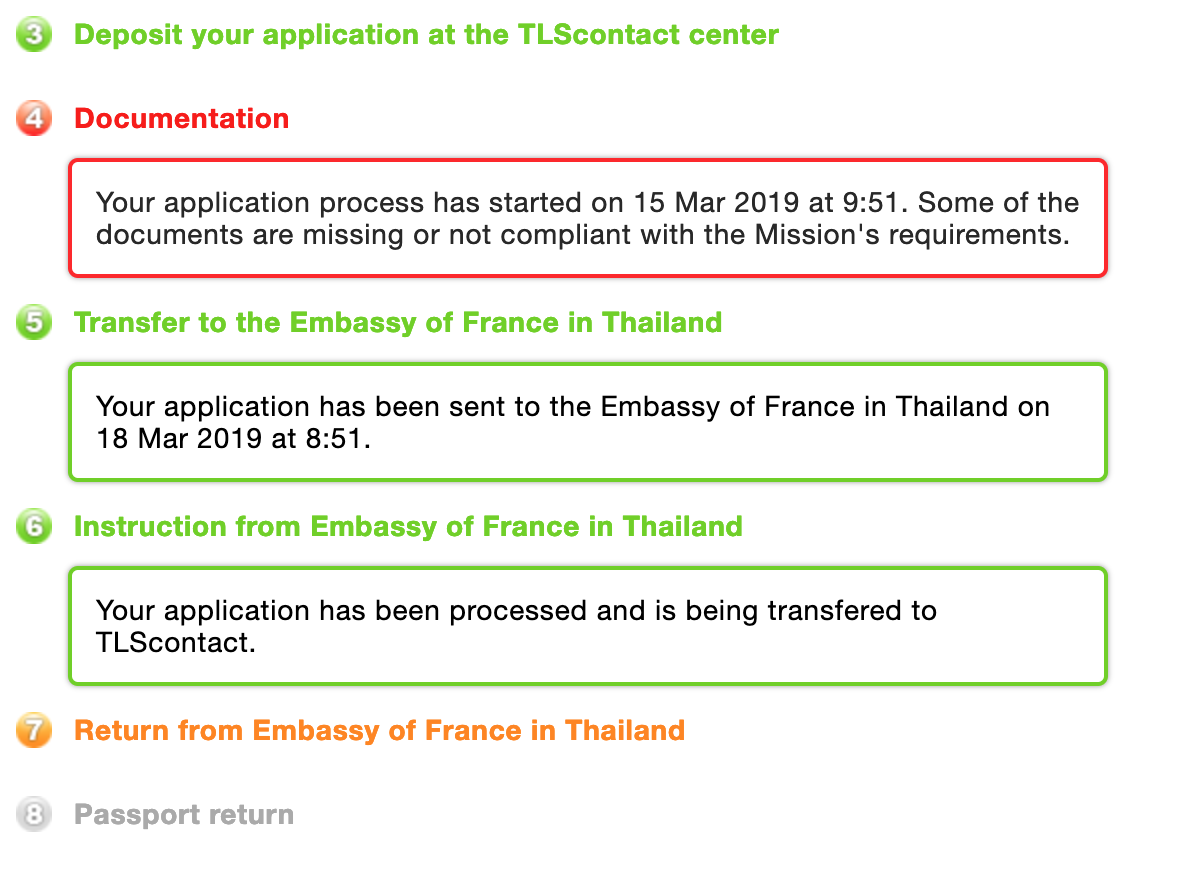Click the gray step 8 number icon

pyautogui.click(x=34, y=815)
